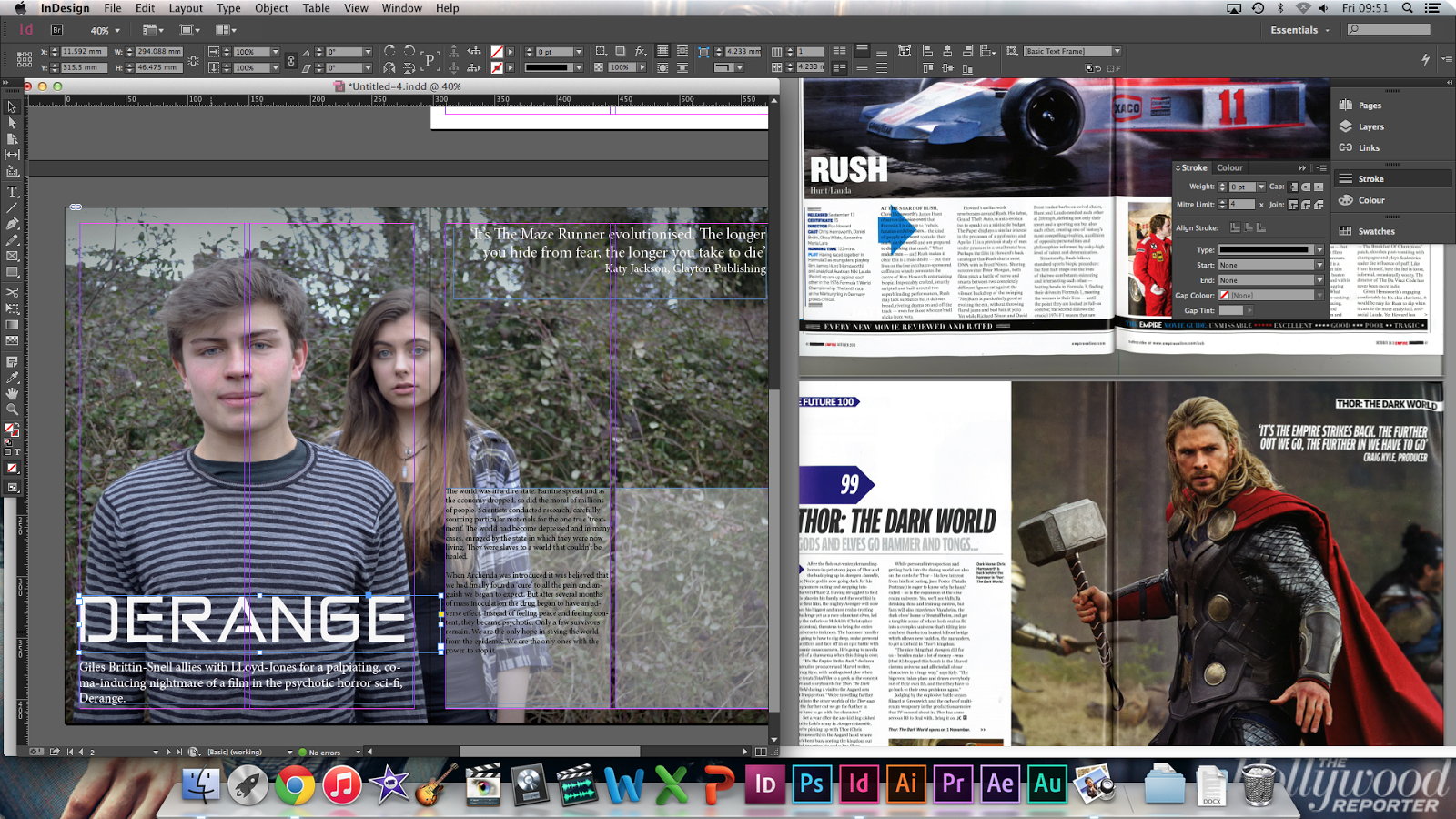Select the Selection tool in the Tools panel

[x=12, y=107]
